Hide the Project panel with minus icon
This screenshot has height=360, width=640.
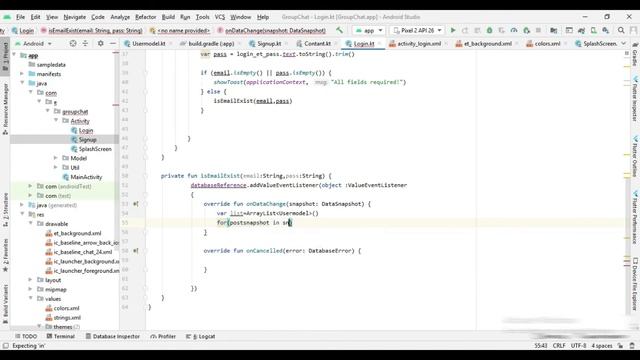click(113, 43)
